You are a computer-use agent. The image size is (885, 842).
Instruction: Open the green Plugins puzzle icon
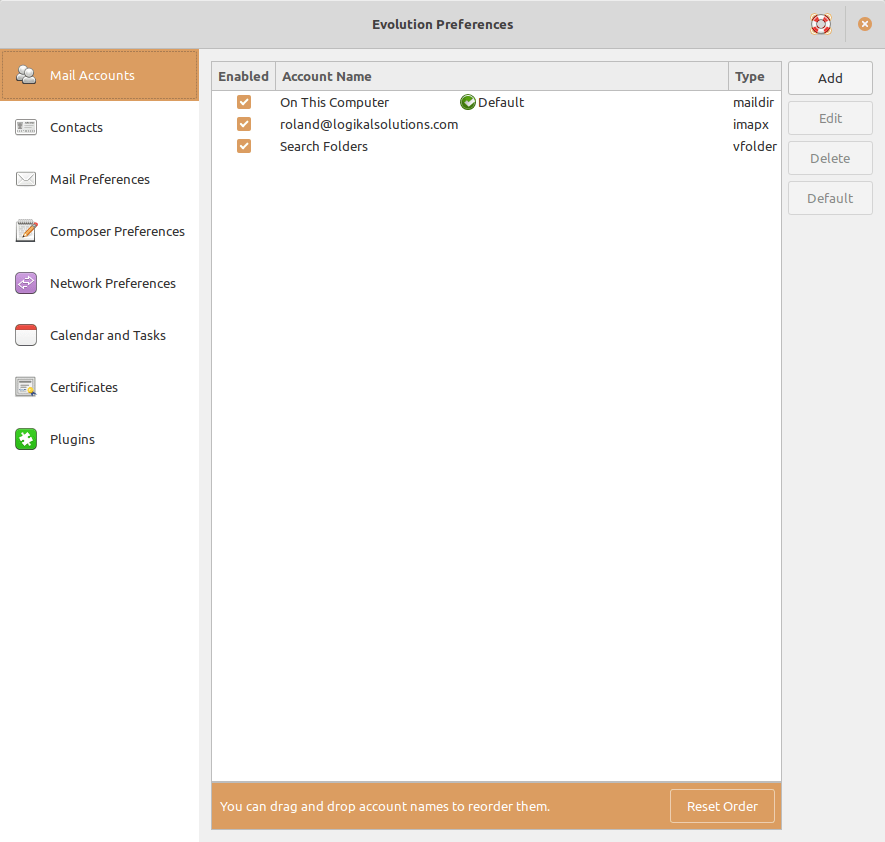point(26,439)
